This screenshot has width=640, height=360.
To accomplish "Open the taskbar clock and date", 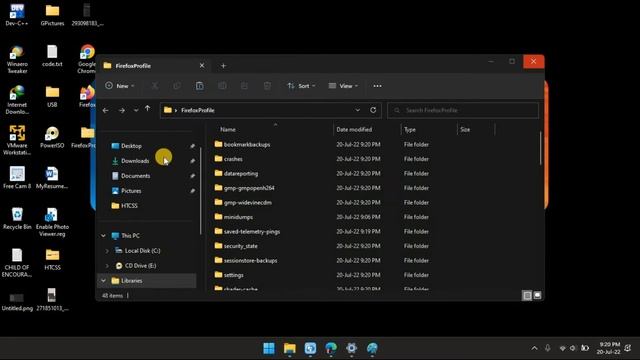I will pyautogui.click(x=608, y=348).
